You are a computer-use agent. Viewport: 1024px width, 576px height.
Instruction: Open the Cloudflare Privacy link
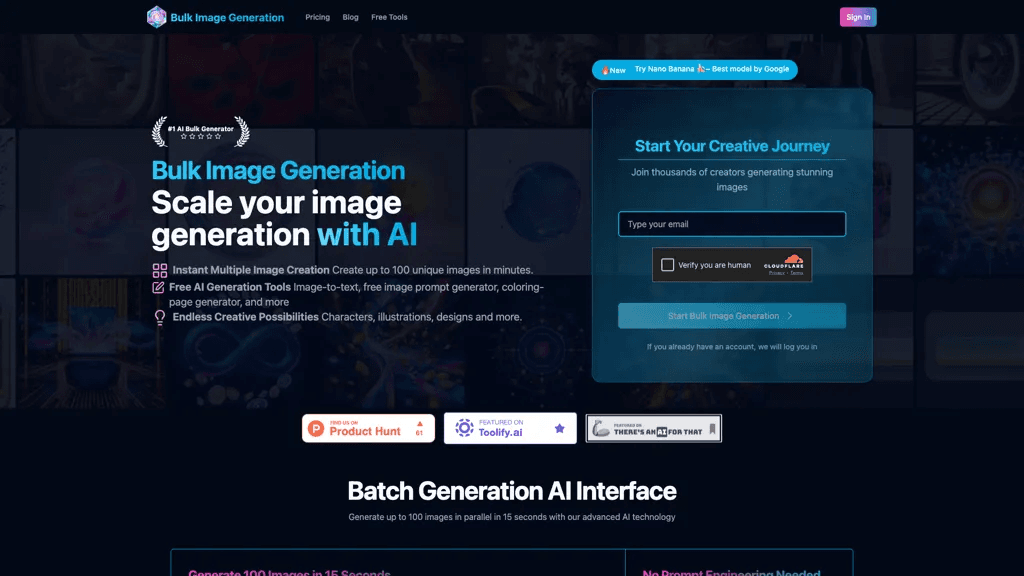[776, 273]
